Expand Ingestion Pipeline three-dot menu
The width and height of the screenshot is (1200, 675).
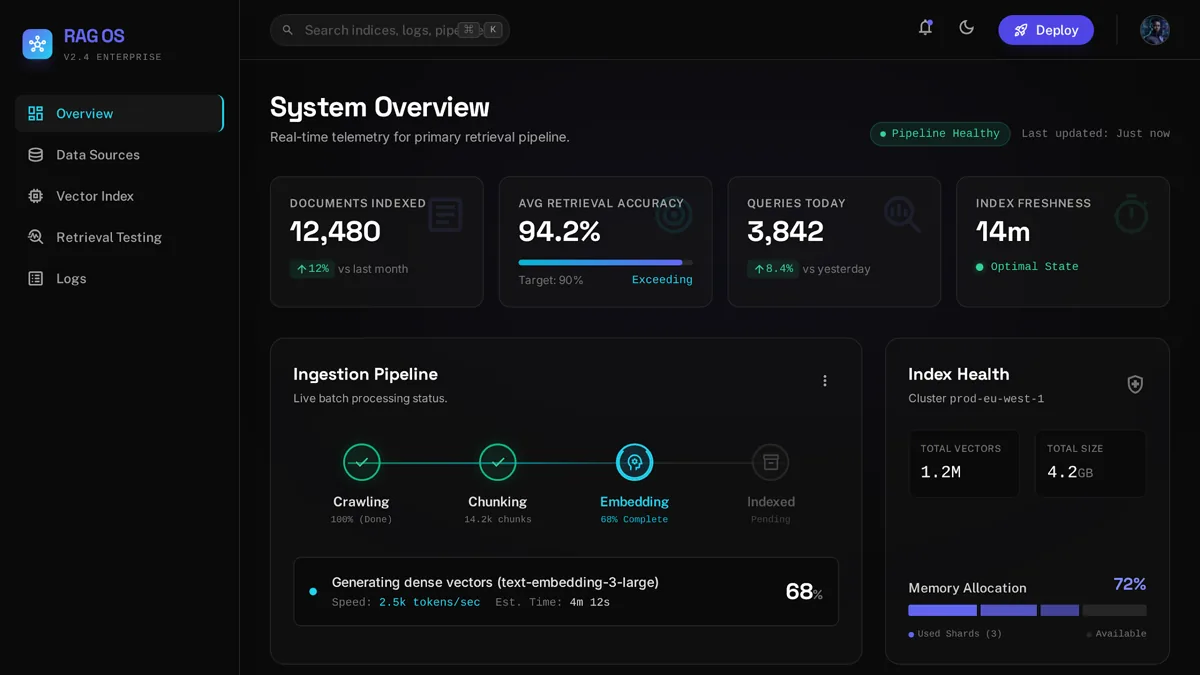825,381
